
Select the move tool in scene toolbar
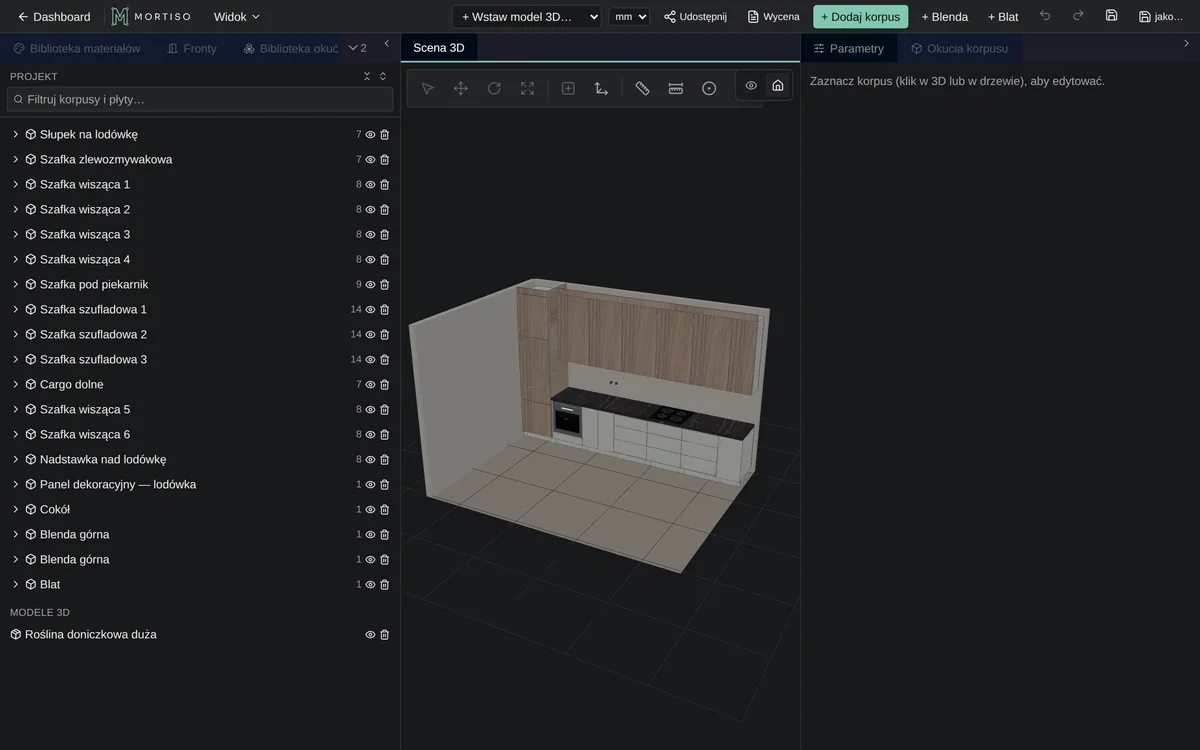pyautogui.click(x=461, y=88)
